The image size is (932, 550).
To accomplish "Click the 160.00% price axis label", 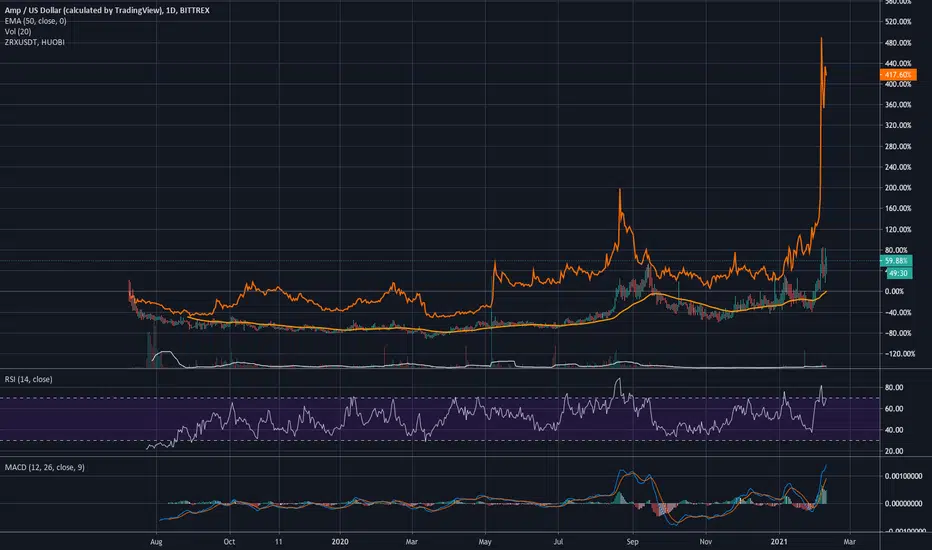I will (898, 209).
